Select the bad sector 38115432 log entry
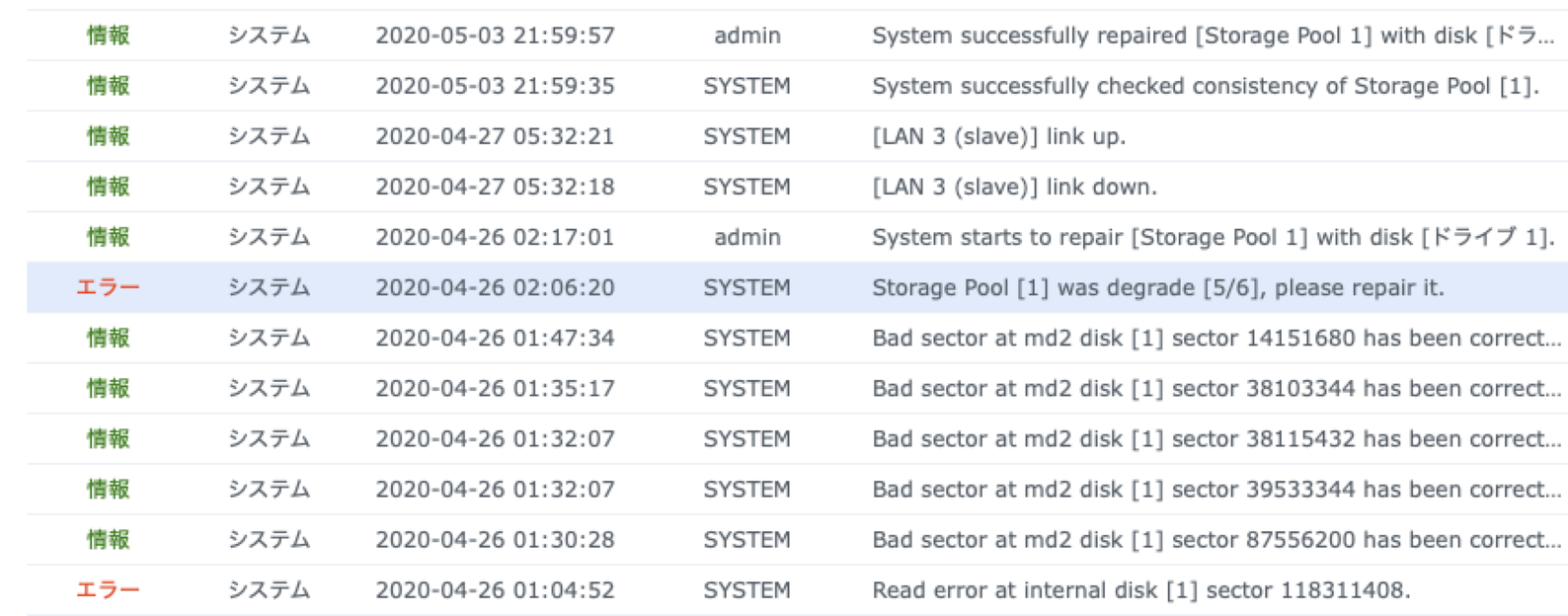Screen dimensions: 1568x616 click(x=1215, y=438)
